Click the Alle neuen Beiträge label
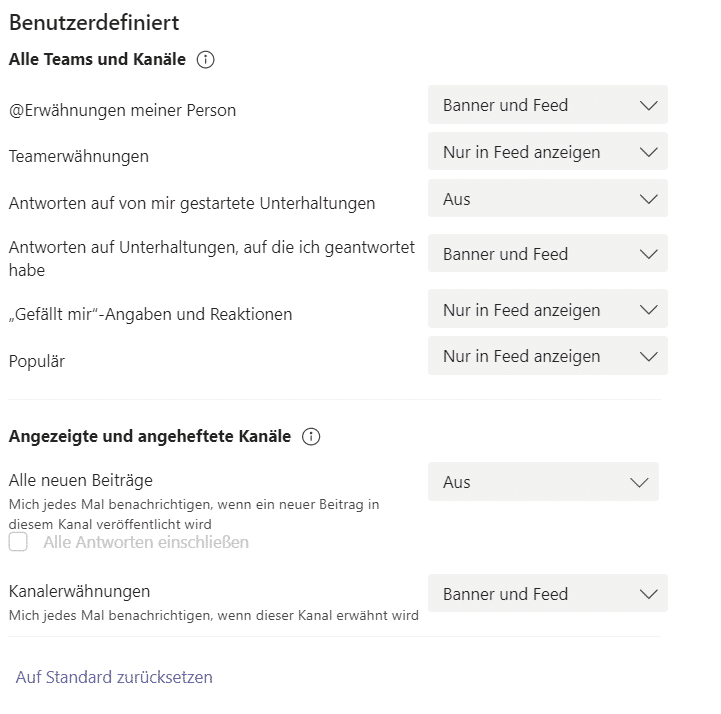 pyautogui.click(x=81, y=480)
